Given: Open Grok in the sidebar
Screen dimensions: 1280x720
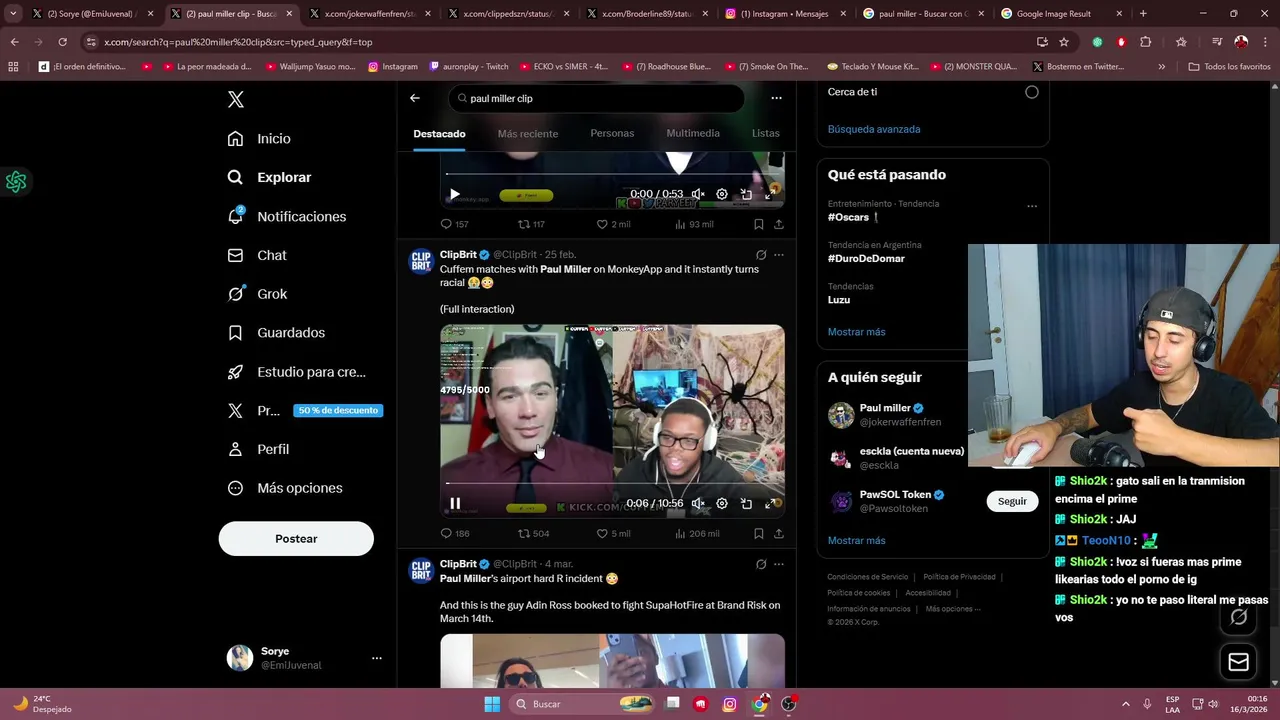Looking at the screenshot, I should click(256, 294).
